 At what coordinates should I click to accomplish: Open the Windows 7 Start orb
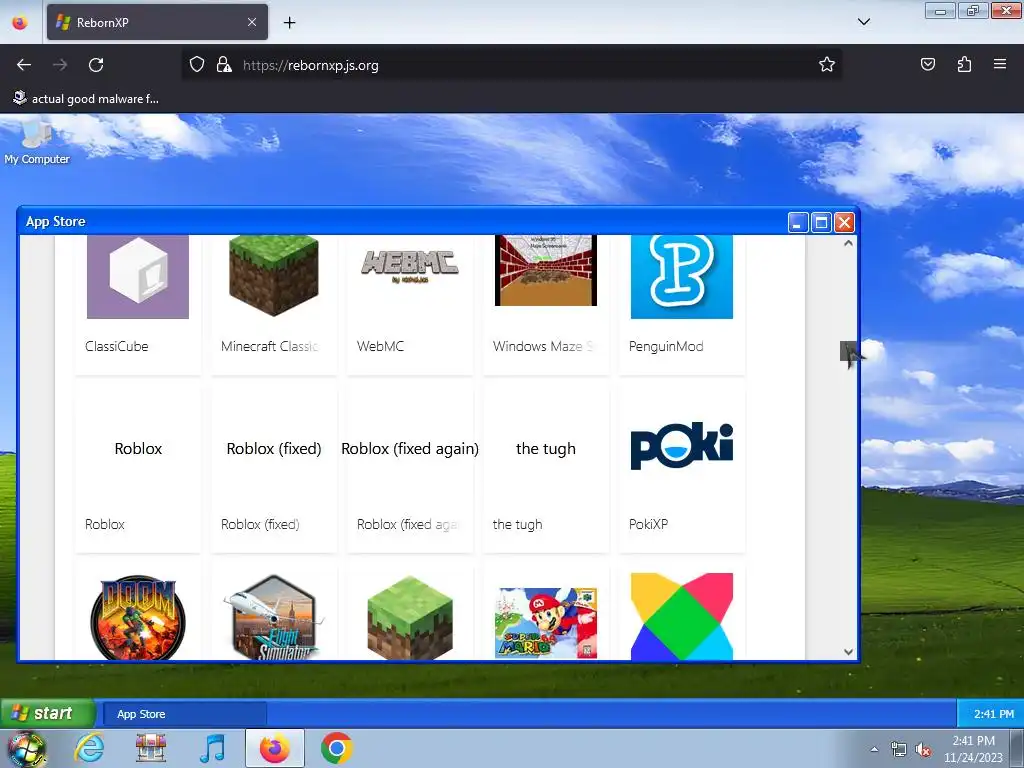tap(26, 749)
